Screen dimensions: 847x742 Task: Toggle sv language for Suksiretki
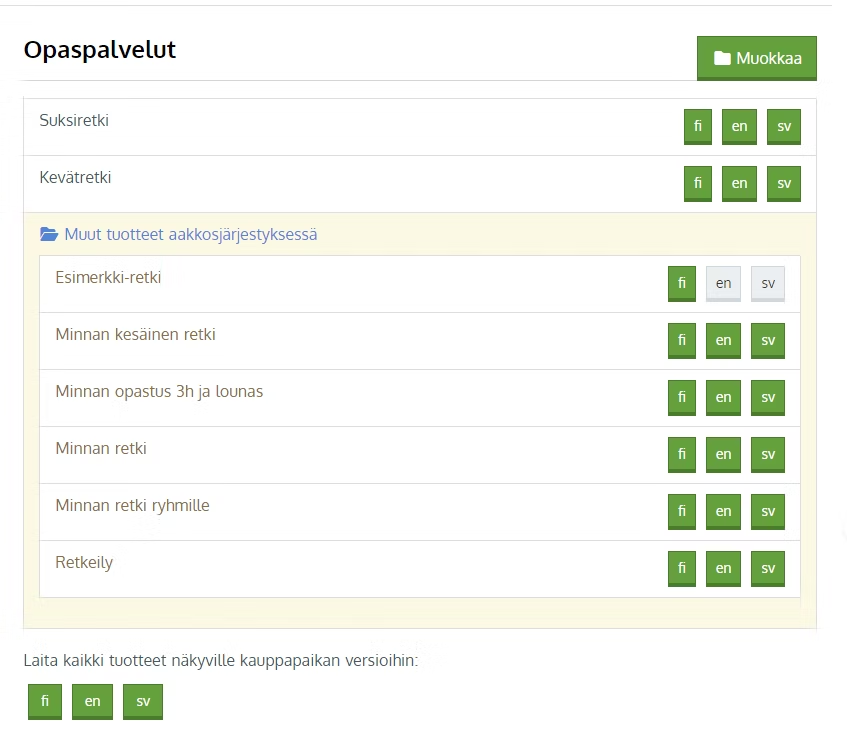pyautogui.click(x=784, y=127)
